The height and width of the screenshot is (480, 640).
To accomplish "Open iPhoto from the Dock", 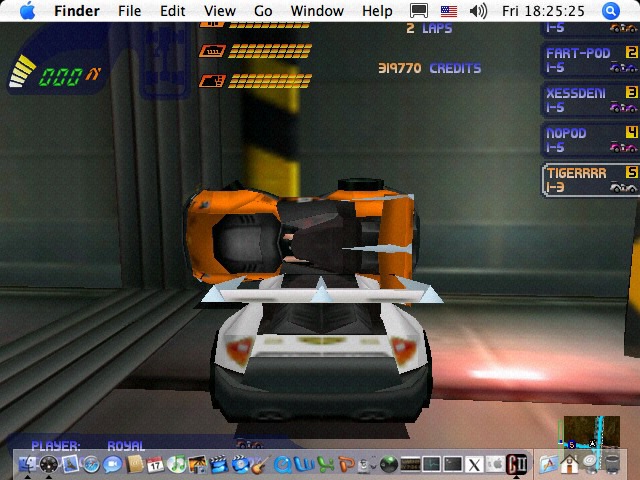I will pos(198,464).
